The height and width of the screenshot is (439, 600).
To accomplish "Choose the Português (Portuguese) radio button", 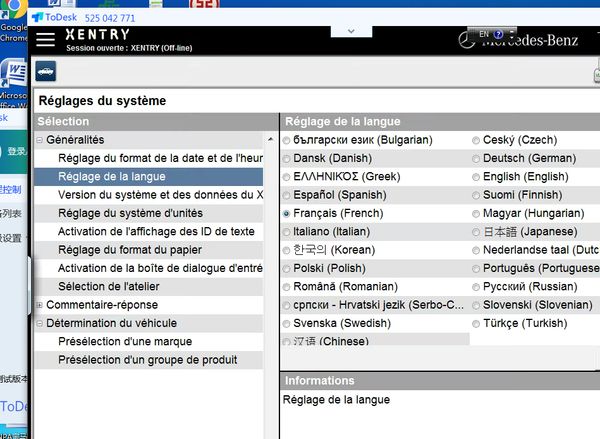I will pyautogui.click(x=476, y=269).
